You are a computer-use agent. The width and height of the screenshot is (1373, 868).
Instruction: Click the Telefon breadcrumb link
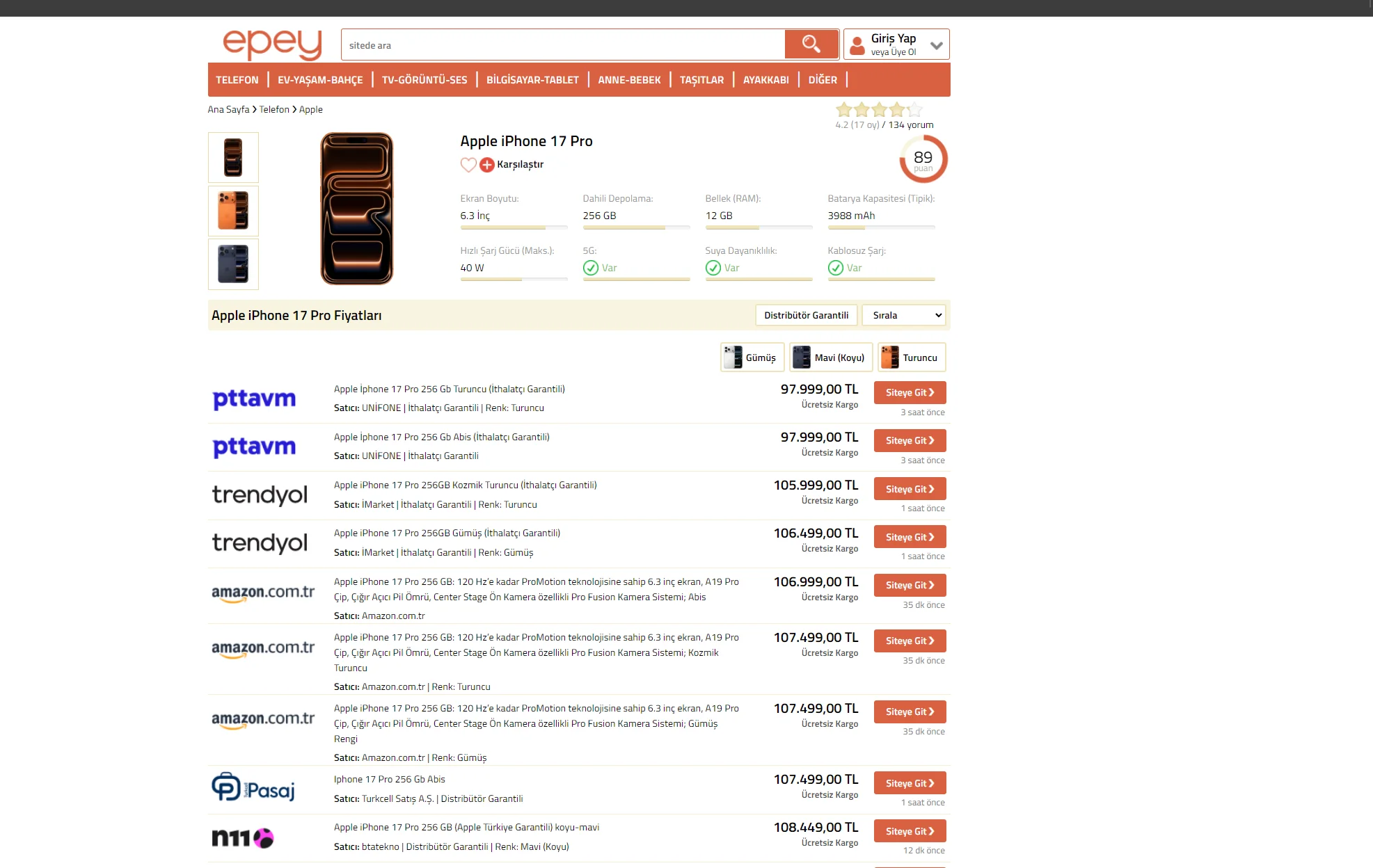(274, 109)
